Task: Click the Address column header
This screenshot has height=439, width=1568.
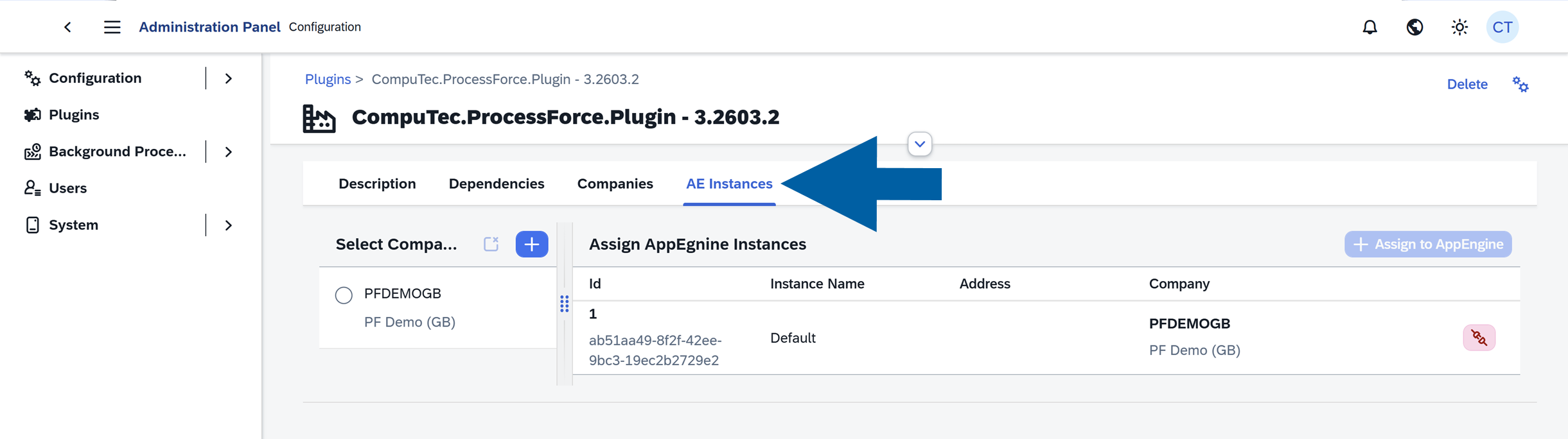Action: [x=985, y=284]
